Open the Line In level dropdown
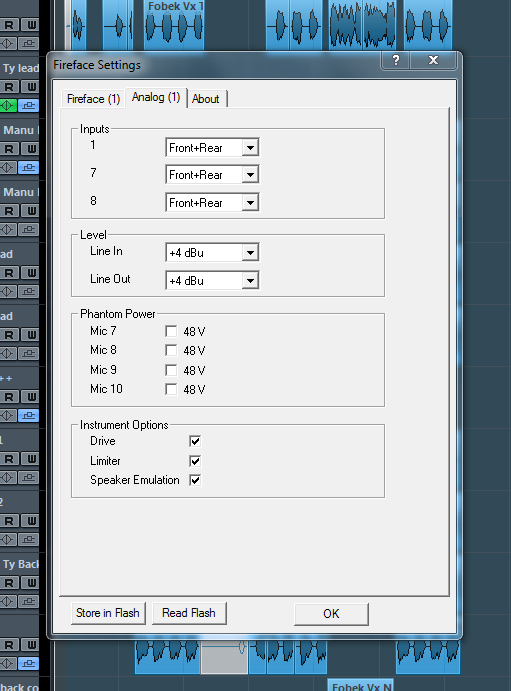The width and height of the screenshot is (511, 691). click(x=212, y=253)
